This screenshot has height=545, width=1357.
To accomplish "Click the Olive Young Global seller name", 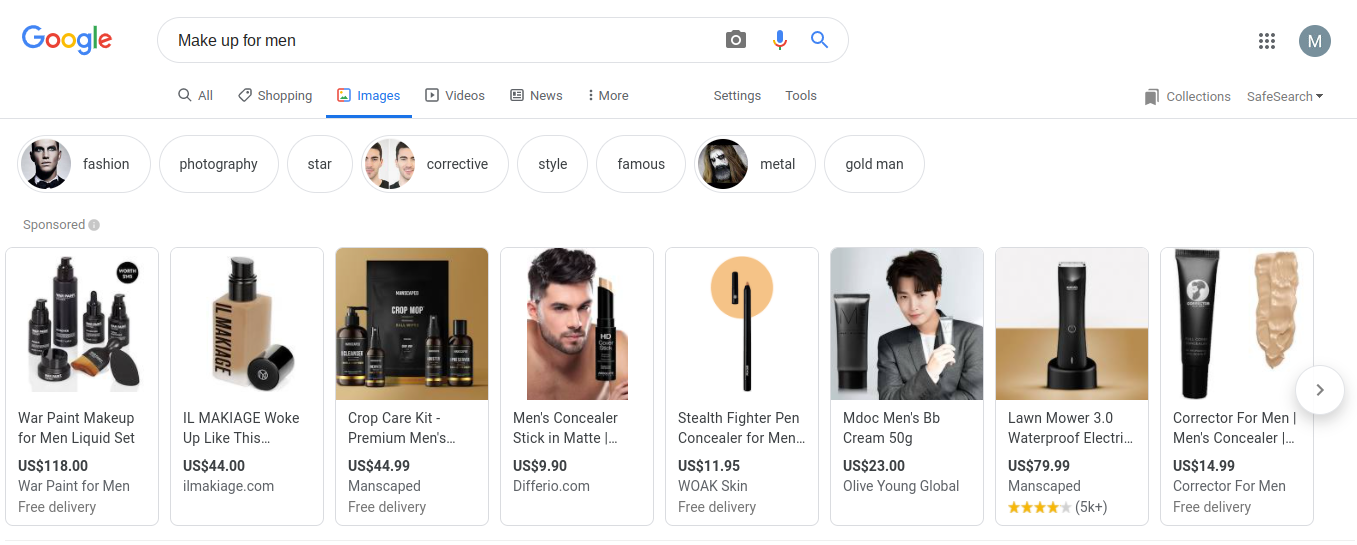I will point(901,486).
